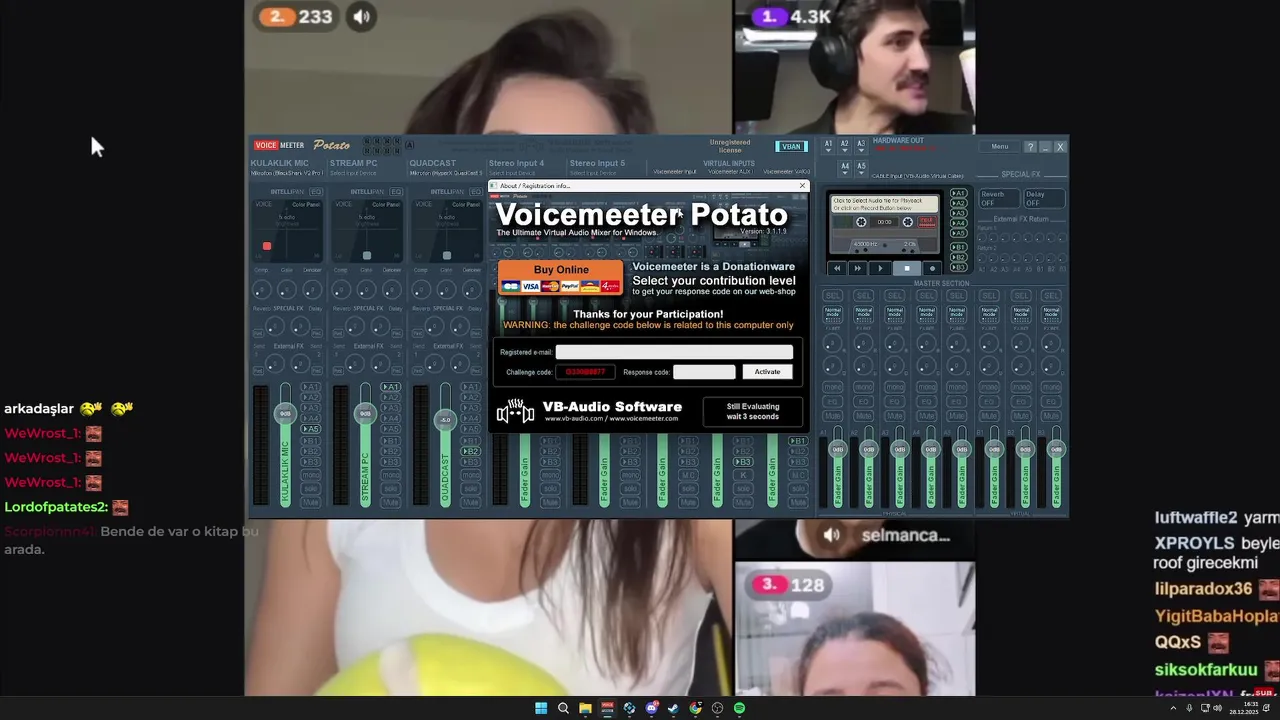Click the payment cards strip under Buy Online
This screenshot has height=720, width=1280.
[x=561, y=286]
